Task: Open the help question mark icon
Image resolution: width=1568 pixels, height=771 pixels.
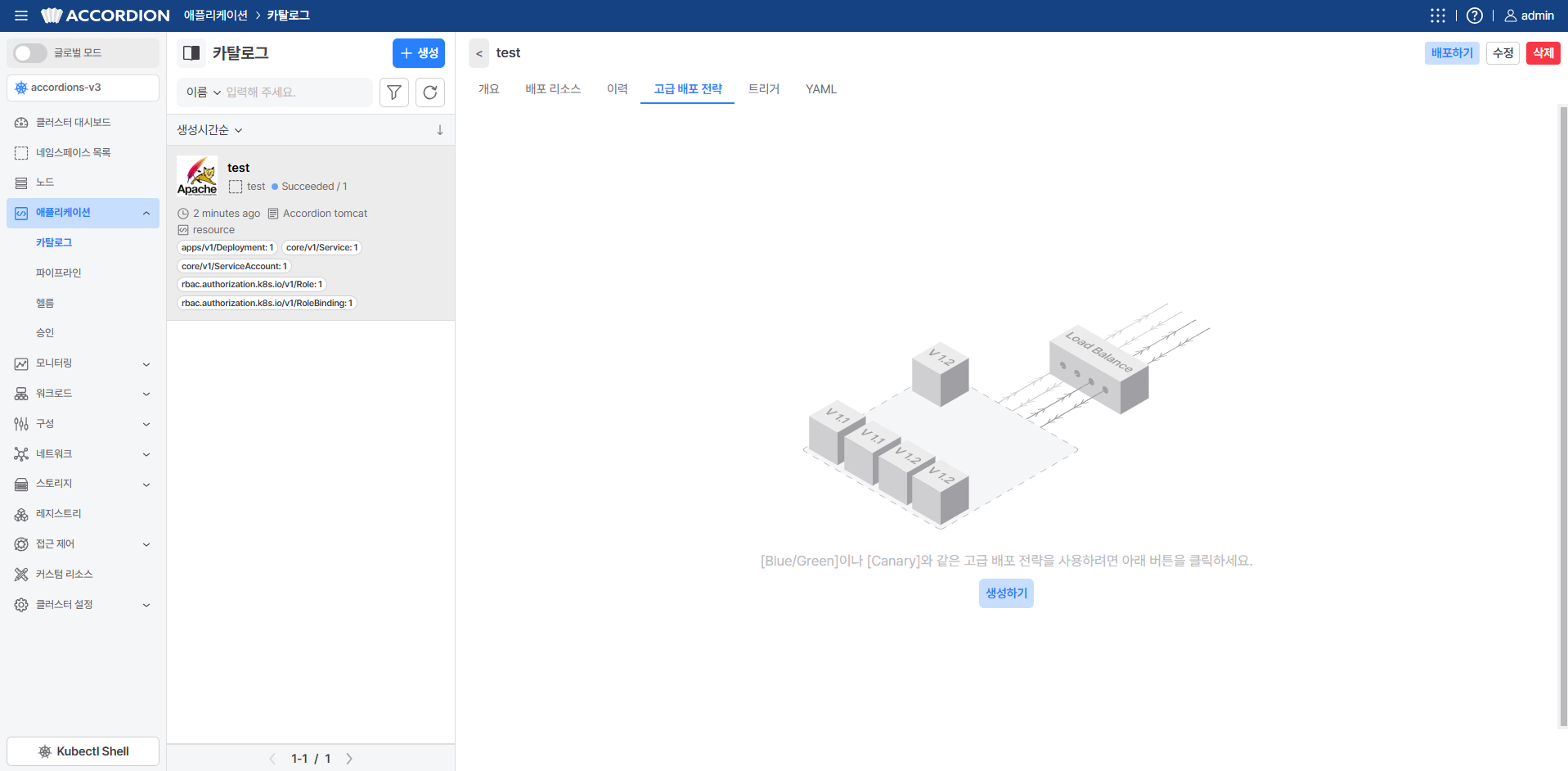Action: point(1475,16)
